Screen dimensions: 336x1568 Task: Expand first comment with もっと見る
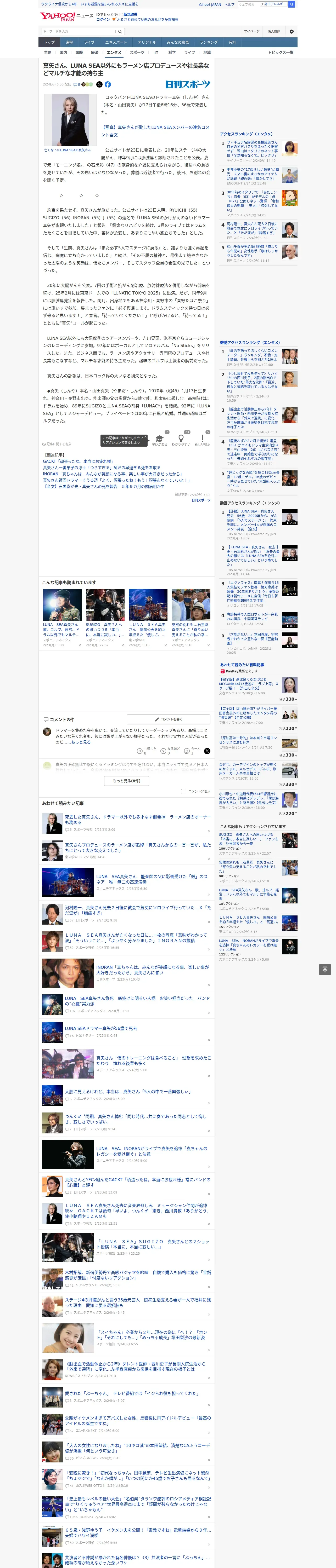pos(81,742)
